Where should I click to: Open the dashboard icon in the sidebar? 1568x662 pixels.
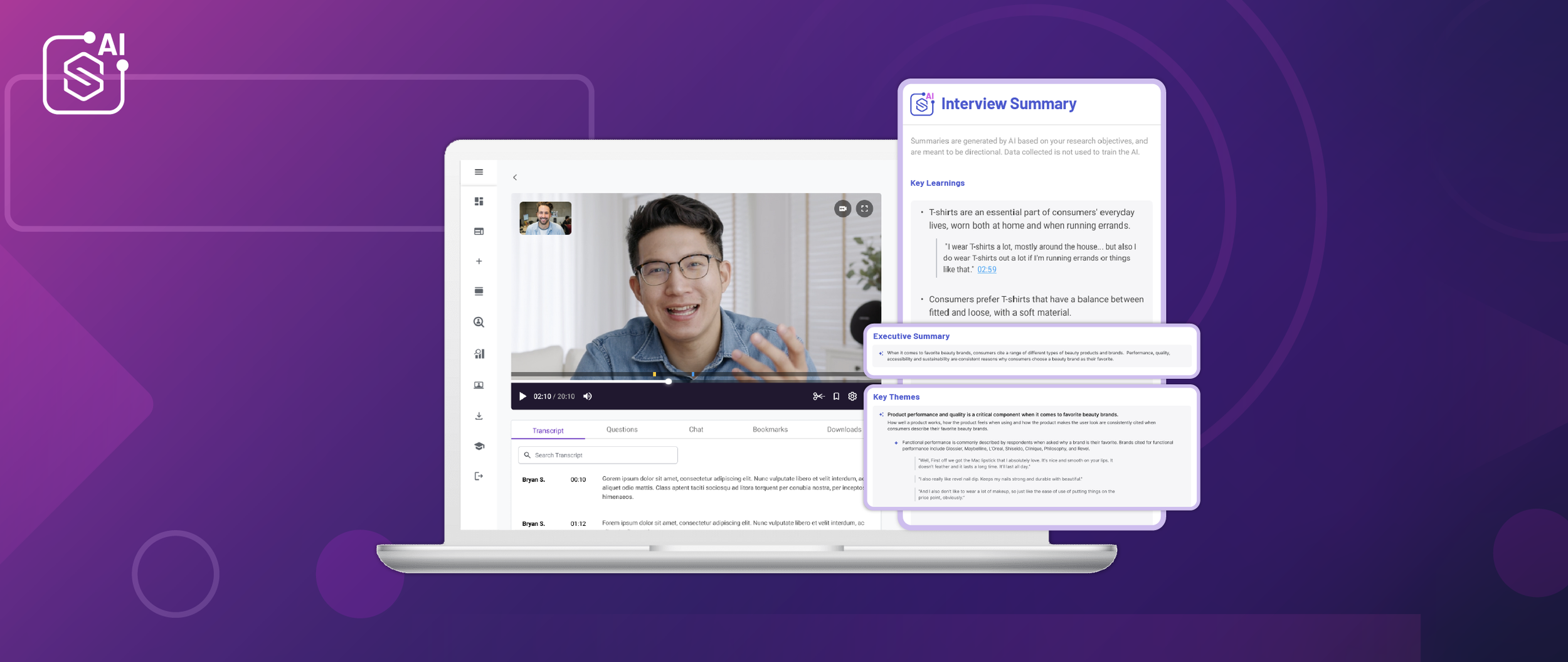coord(479,201)
